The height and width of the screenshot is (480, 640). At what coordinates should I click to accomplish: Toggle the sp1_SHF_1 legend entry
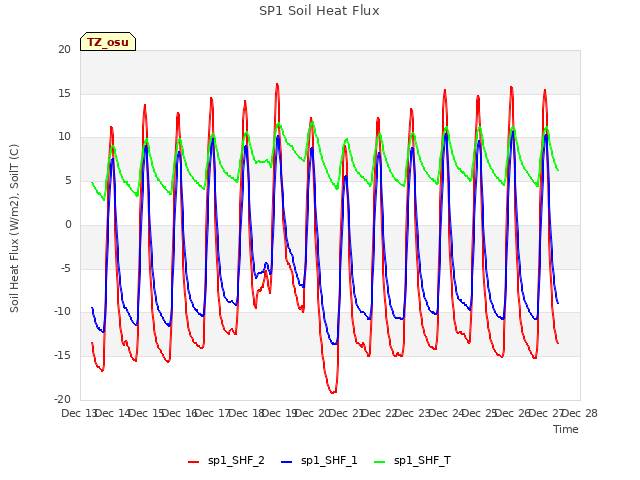pos(319,461)
